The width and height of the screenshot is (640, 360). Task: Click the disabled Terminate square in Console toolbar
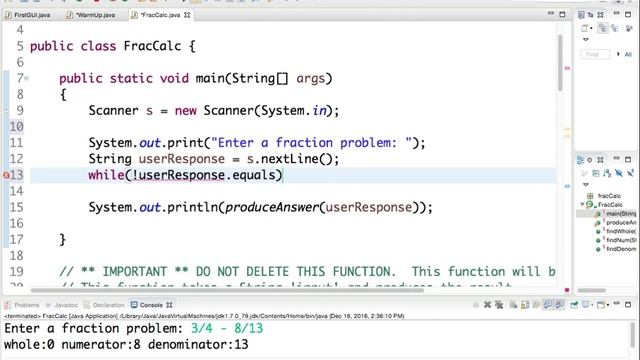(476, 305)
